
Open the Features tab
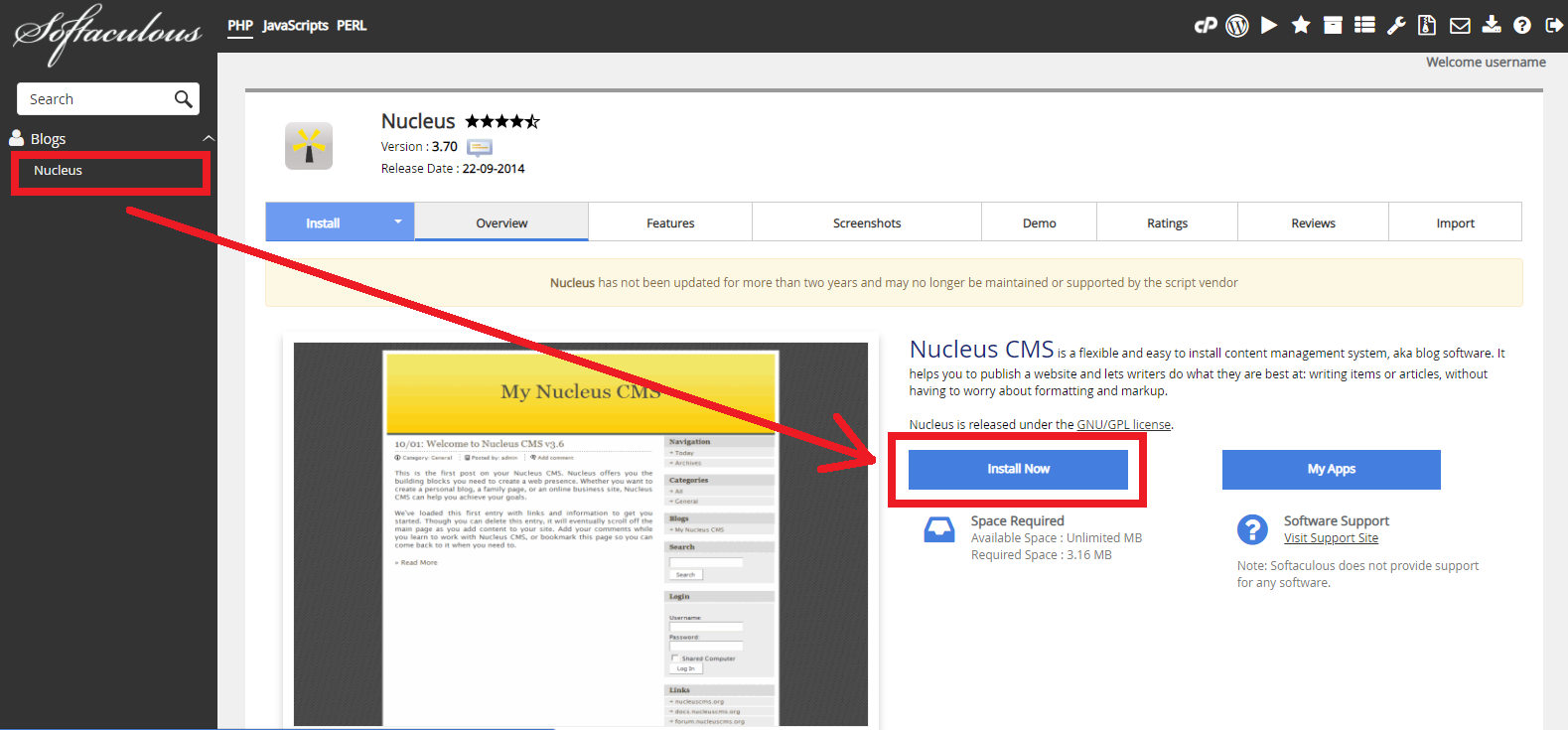click(670, 222)
